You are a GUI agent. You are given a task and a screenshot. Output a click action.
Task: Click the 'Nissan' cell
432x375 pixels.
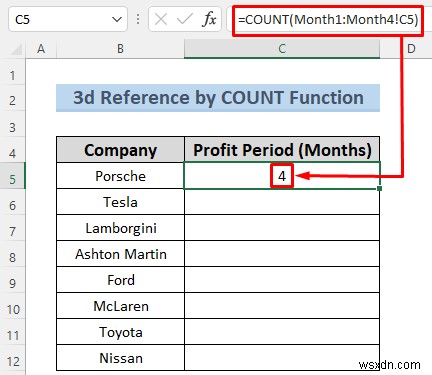(120, 358)
